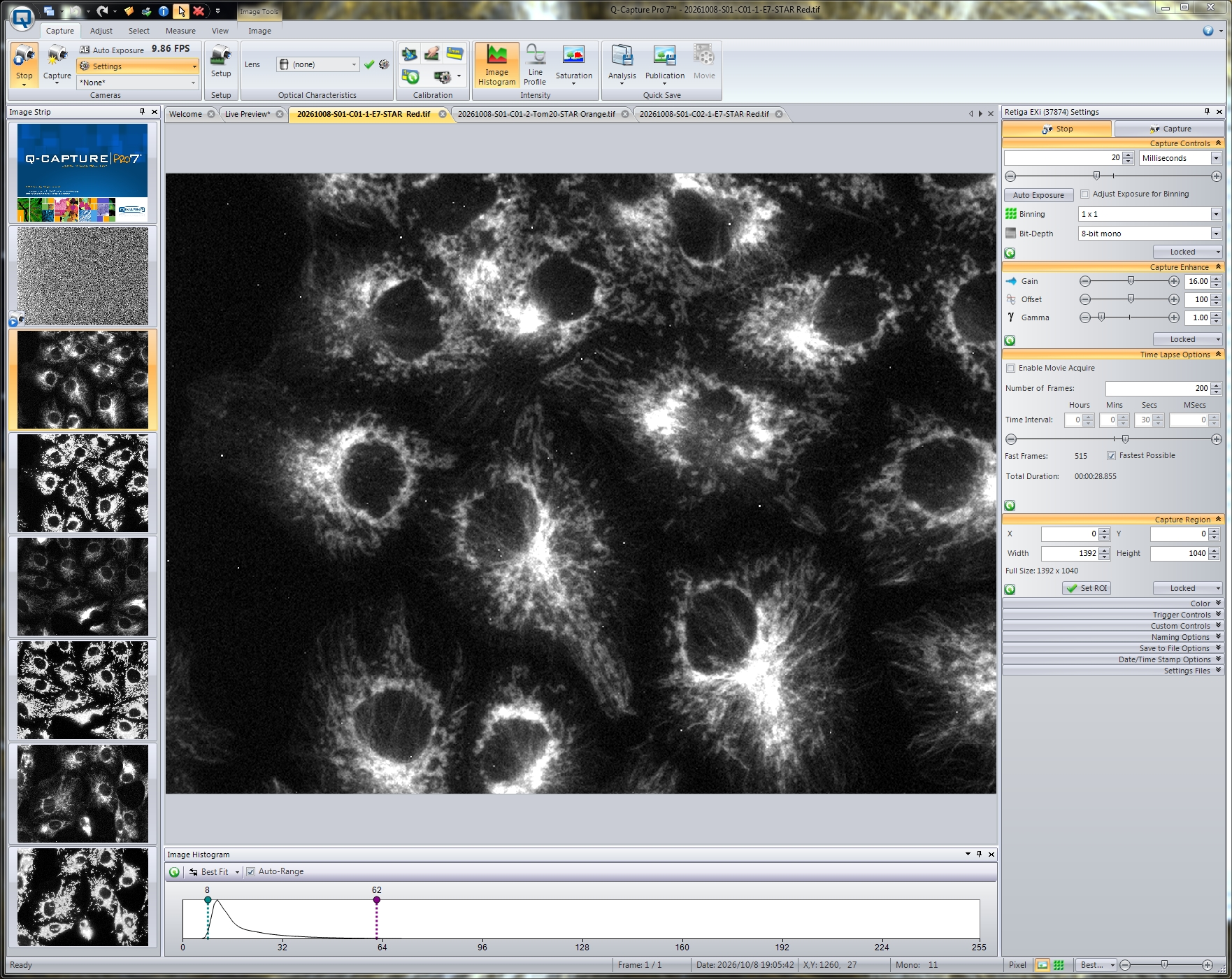The height and width of the screenshot is (979, 1232).
Task: Click the Auto Exposure button
Action: point(1038,195)
